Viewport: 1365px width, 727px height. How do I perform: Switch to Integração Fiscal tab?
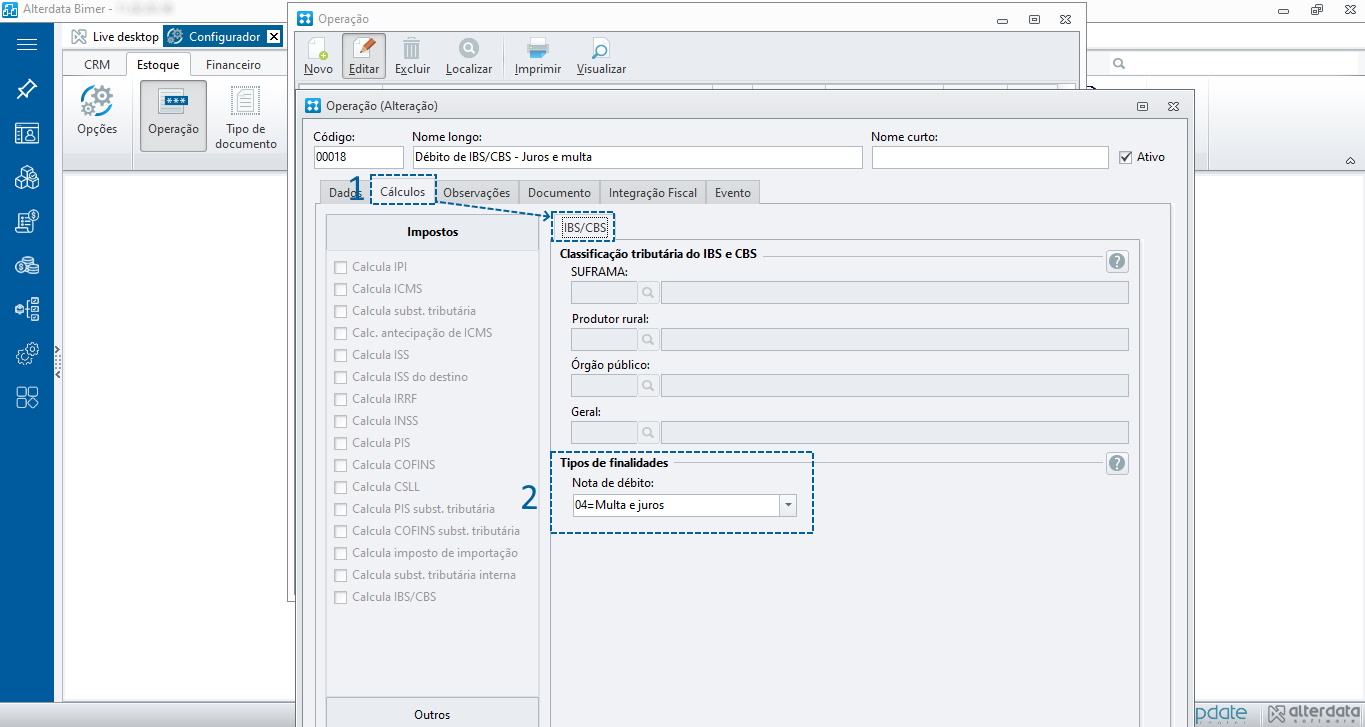point(652,193)
